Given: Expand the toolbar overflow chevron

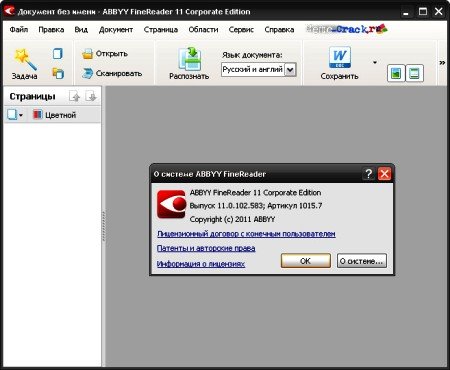Looking at the screenshot, I should (442, 63).
